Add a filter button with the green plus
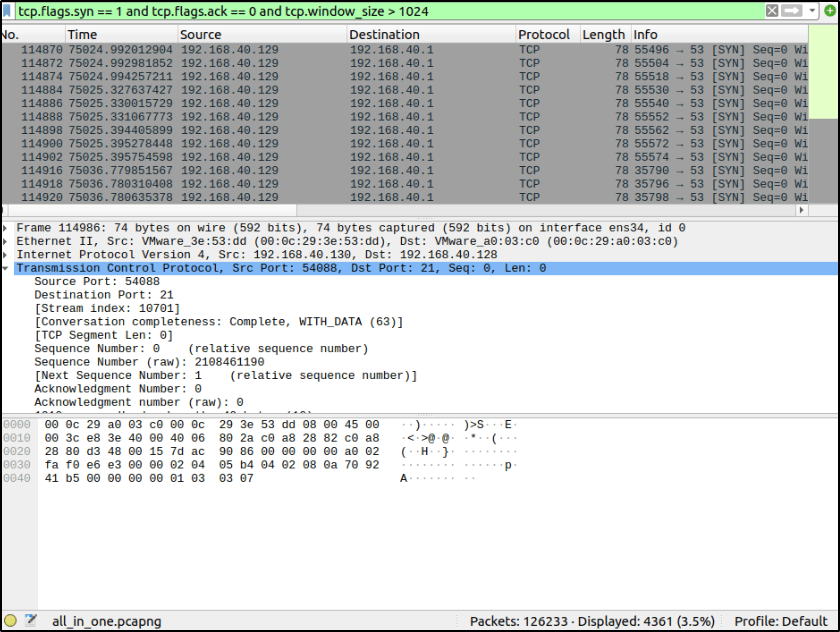This screenshot has height=632, width=840. 828,10
